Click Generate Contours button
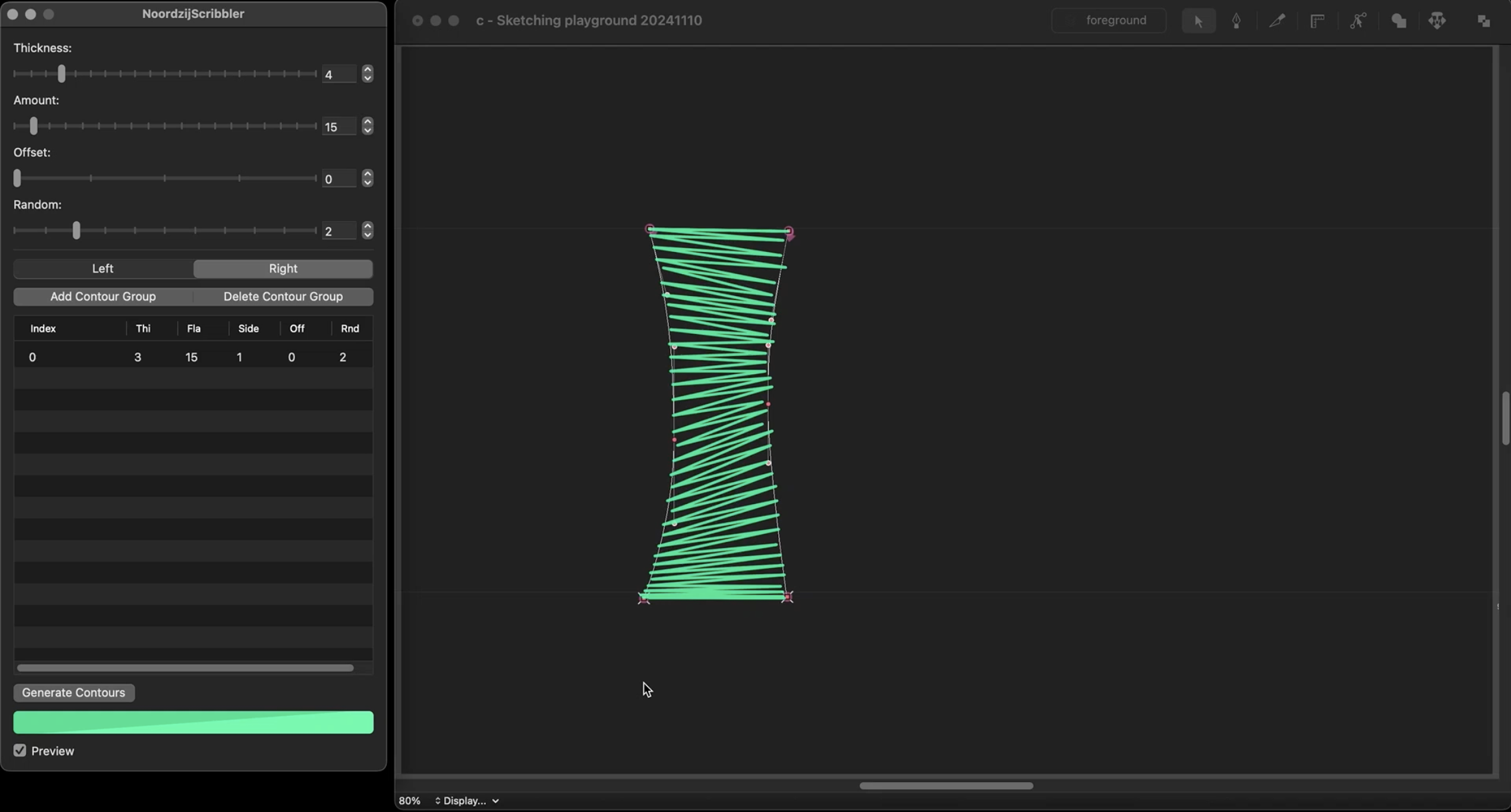The image size is (1511, 812). click(x=73, y=693)
